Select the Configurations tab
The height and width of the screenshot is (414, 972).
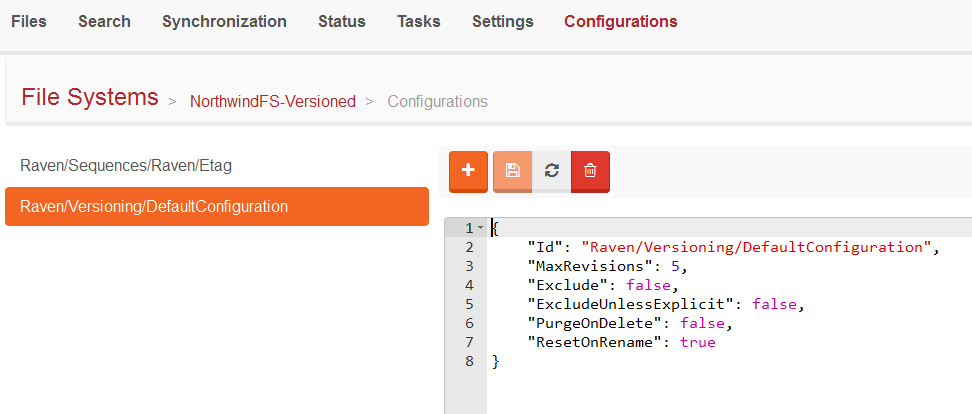tap(621, 21)
